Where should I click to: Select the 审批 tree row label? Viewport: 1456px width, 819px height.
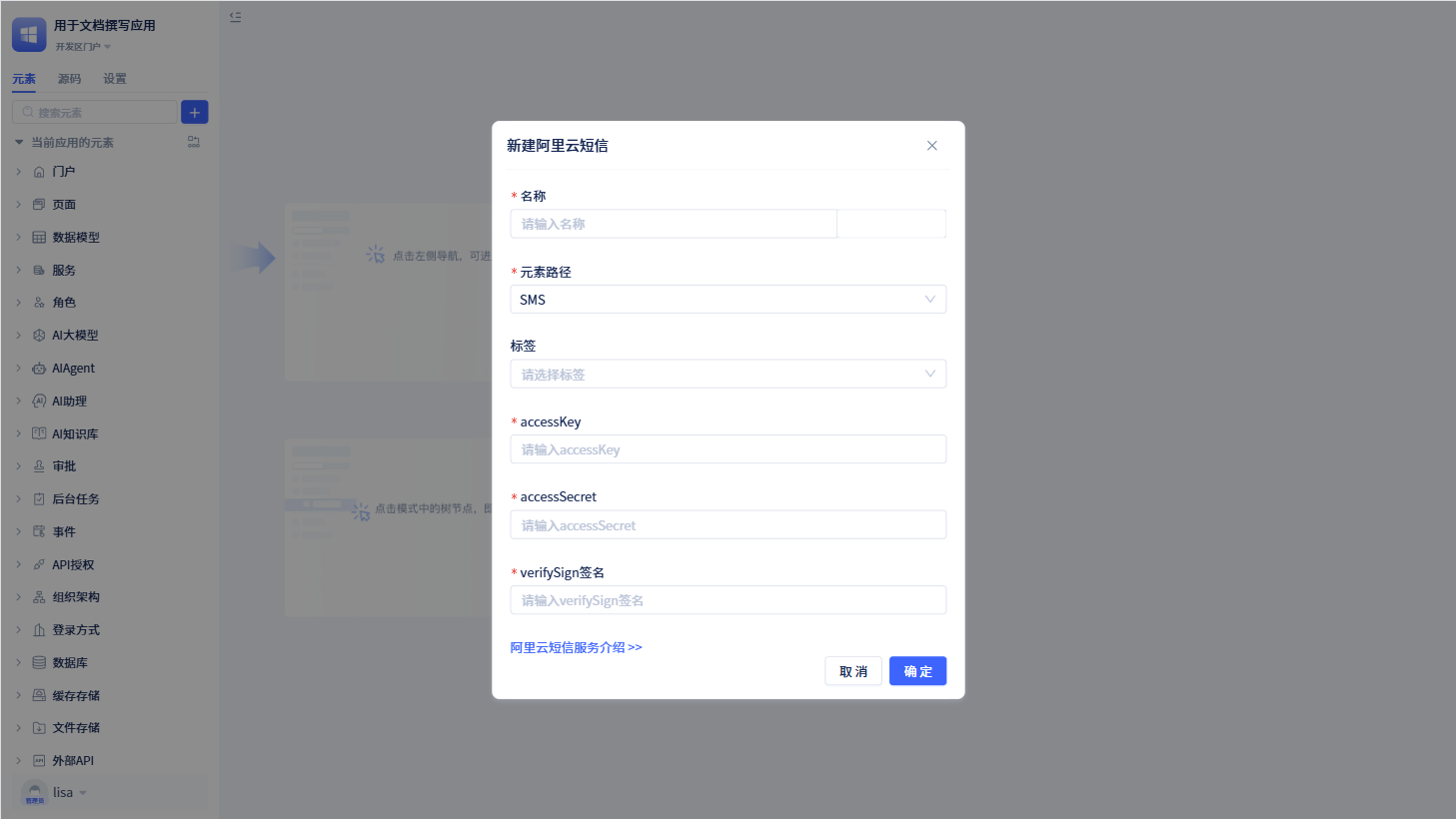(x=64, y=466)
